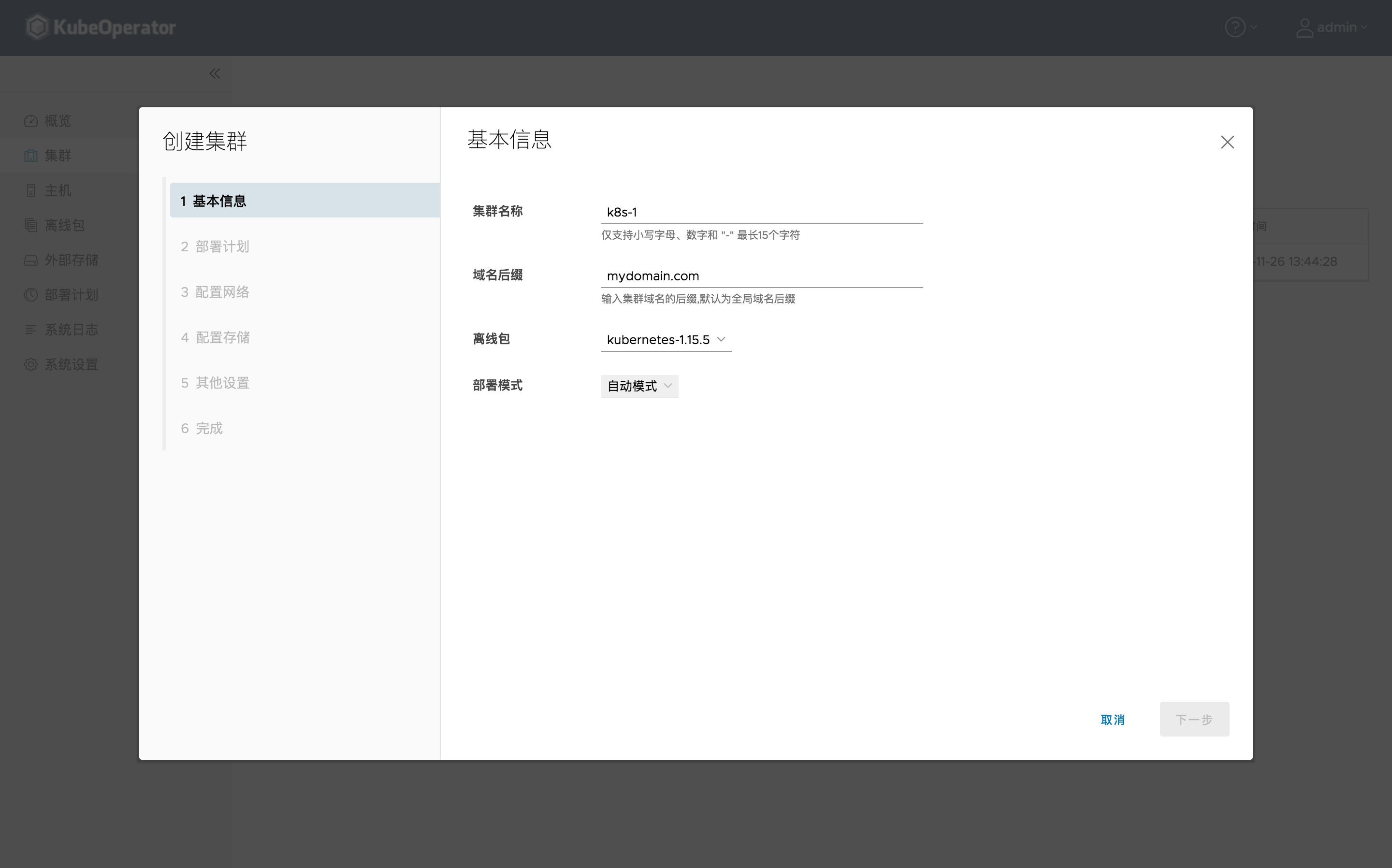
Task: Click the 创建集群 dialog title
Action: (x=205, y=141)
